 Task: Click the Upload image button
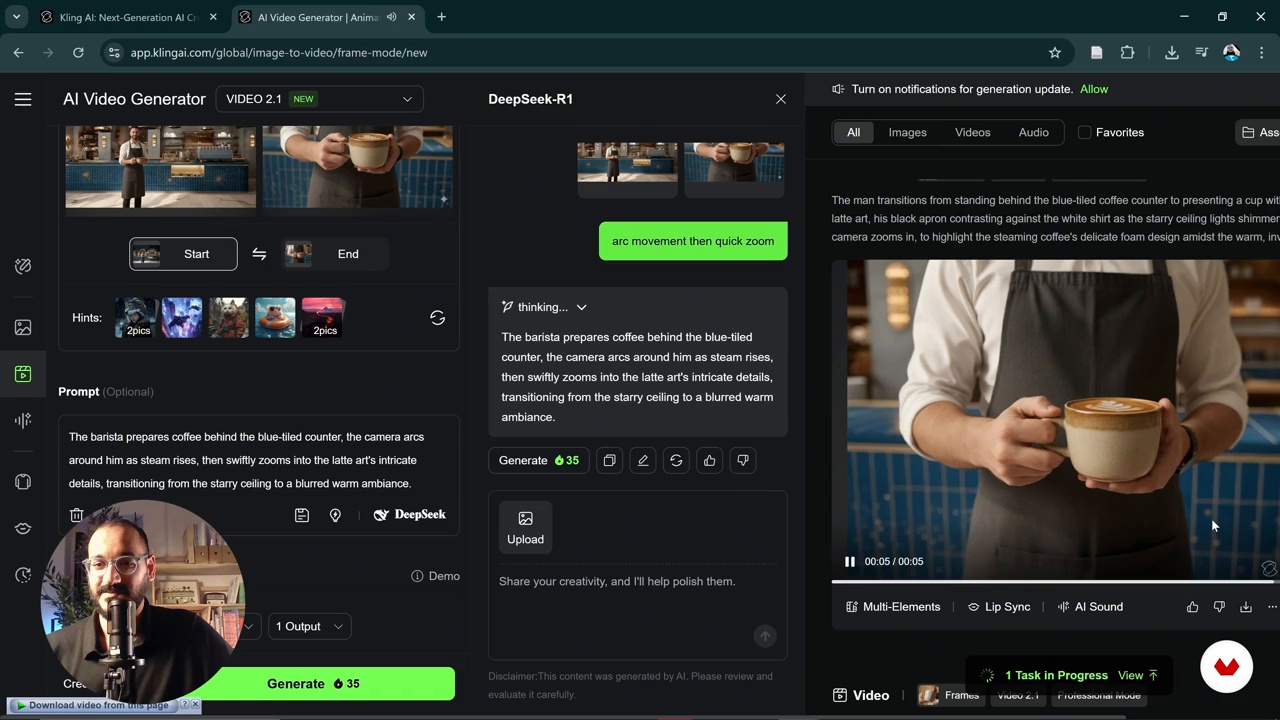tap(525, 527)
